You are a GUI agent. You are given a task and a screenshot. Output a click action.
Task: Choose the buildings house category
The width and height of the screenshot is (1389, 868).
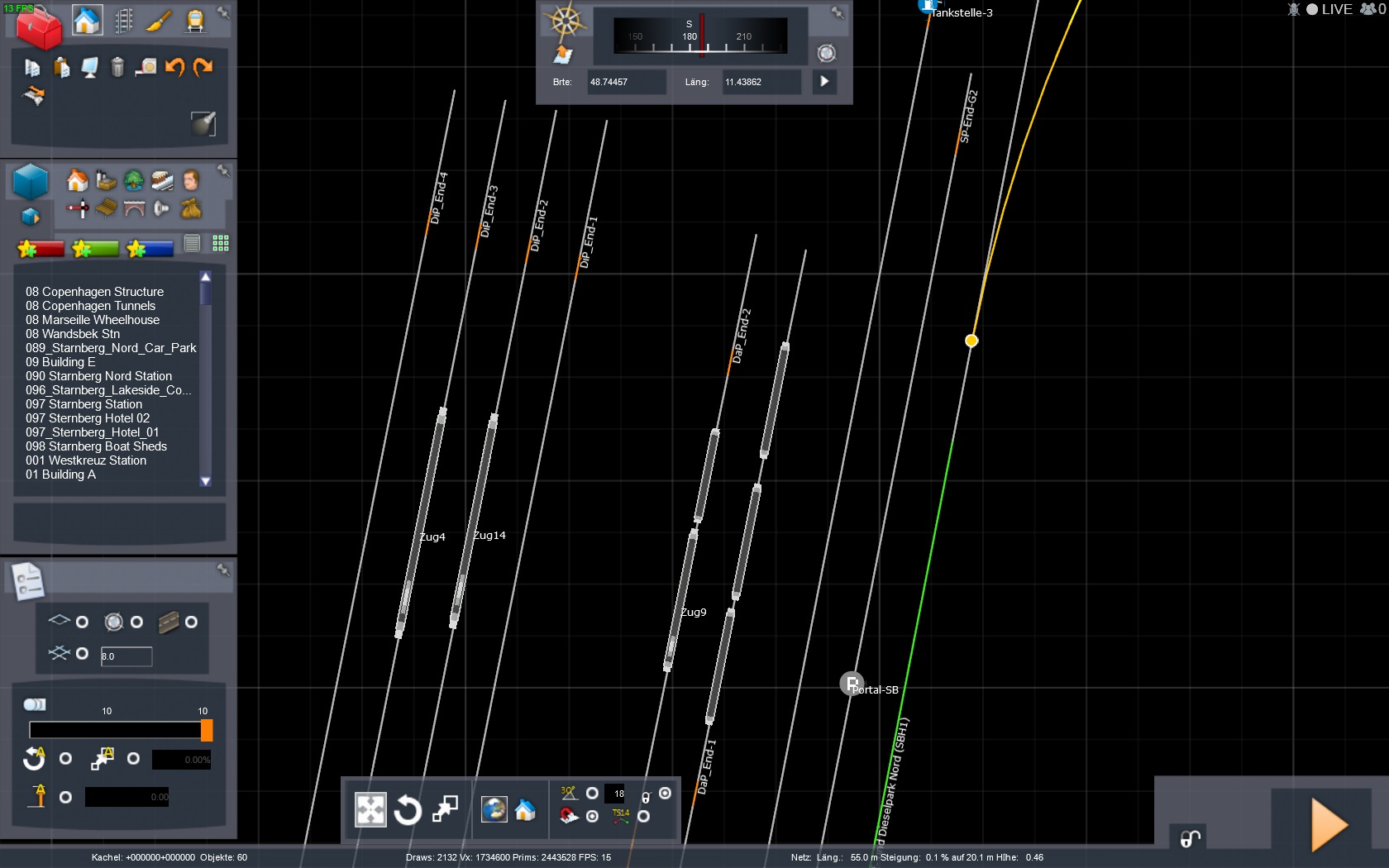tap(77, 180)
